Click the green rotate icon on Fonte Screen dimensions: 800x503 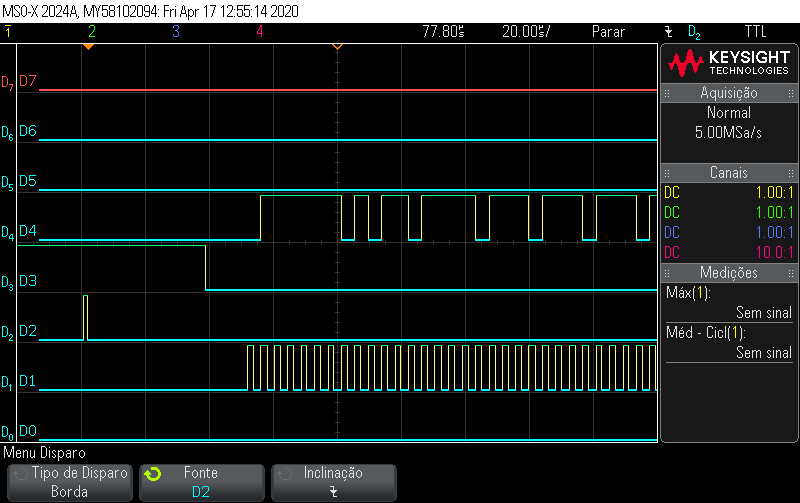click(153, 474)
